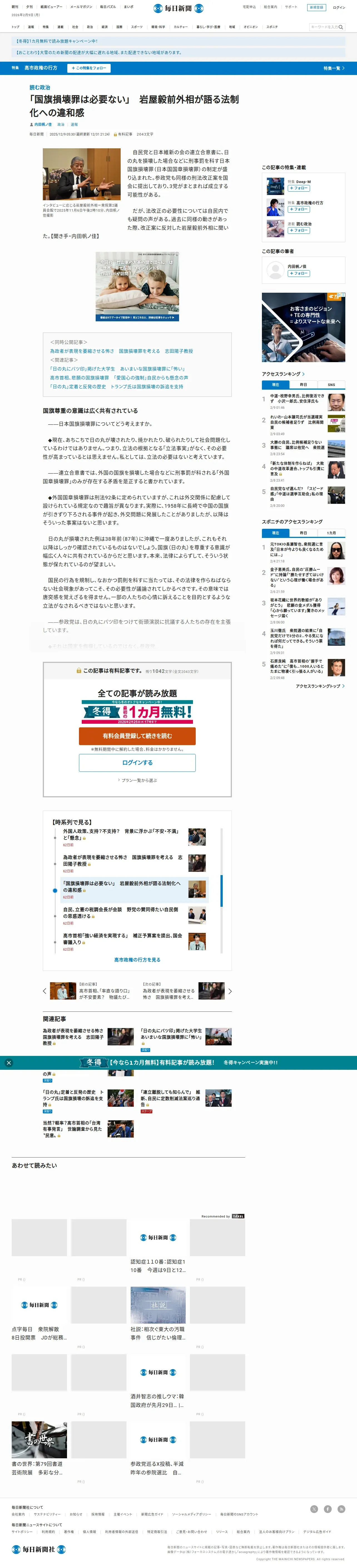Select 昨日 tab in Sponichi ranking
The width and height of the screenshot is (357, 1568).
pyautogui.click(x=303, y=533)
